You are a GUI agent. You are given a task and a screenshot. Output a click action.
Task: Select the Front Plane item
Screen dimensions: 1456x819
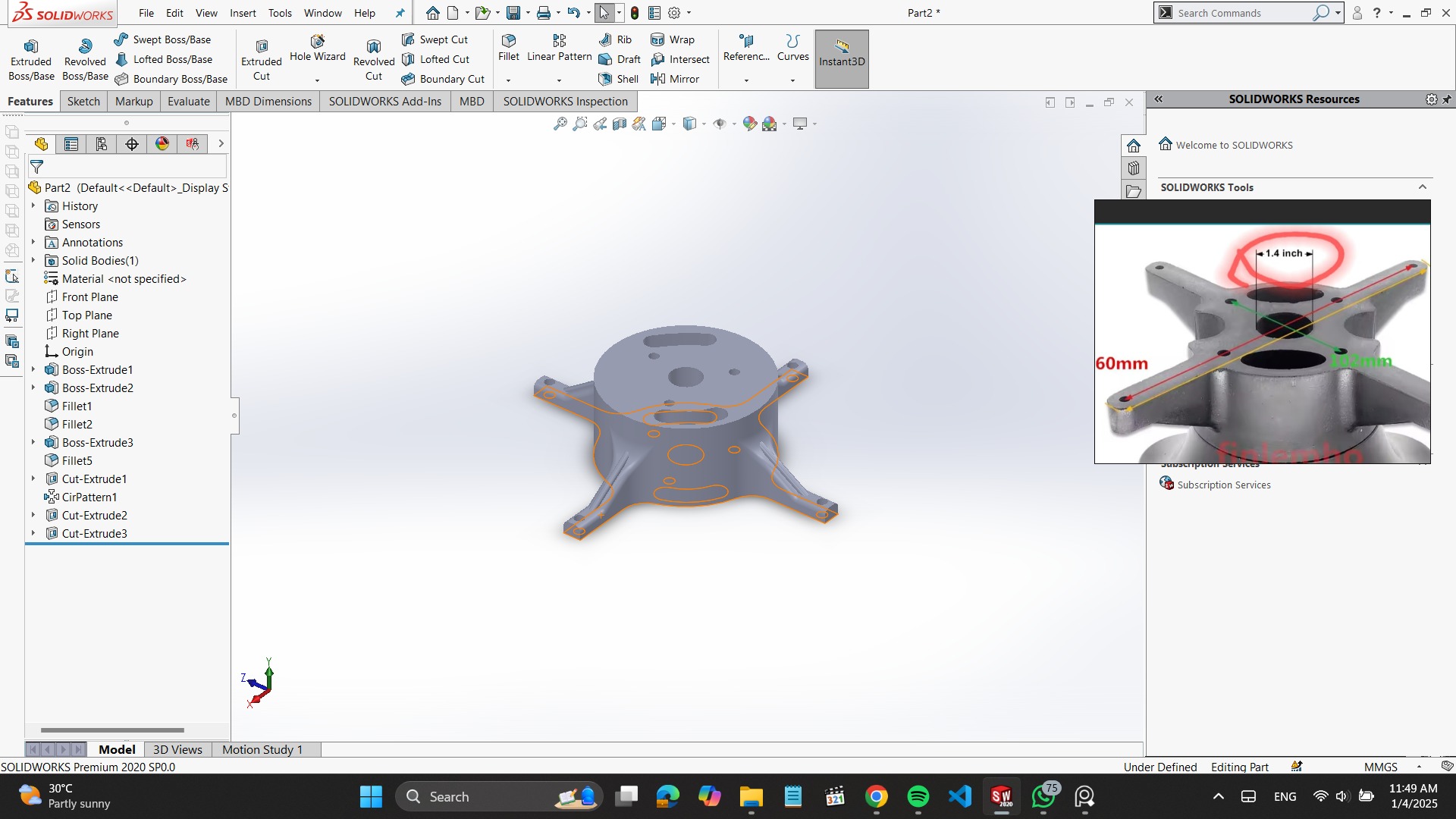89,297
